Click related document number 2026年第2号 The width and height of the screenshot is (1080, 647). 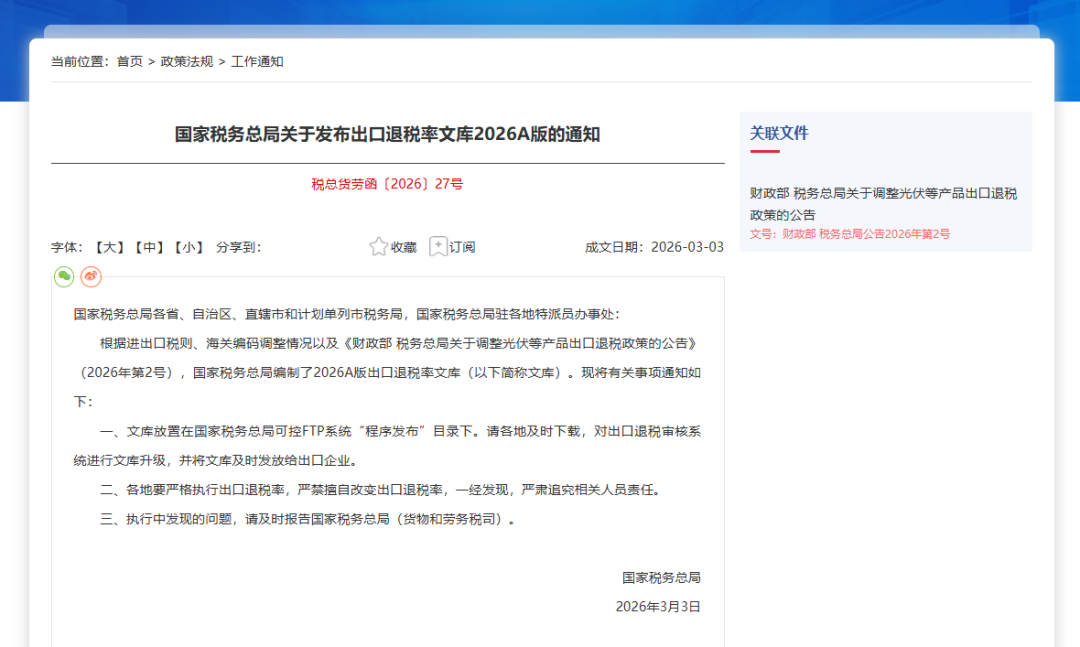(x=849, y=234)
